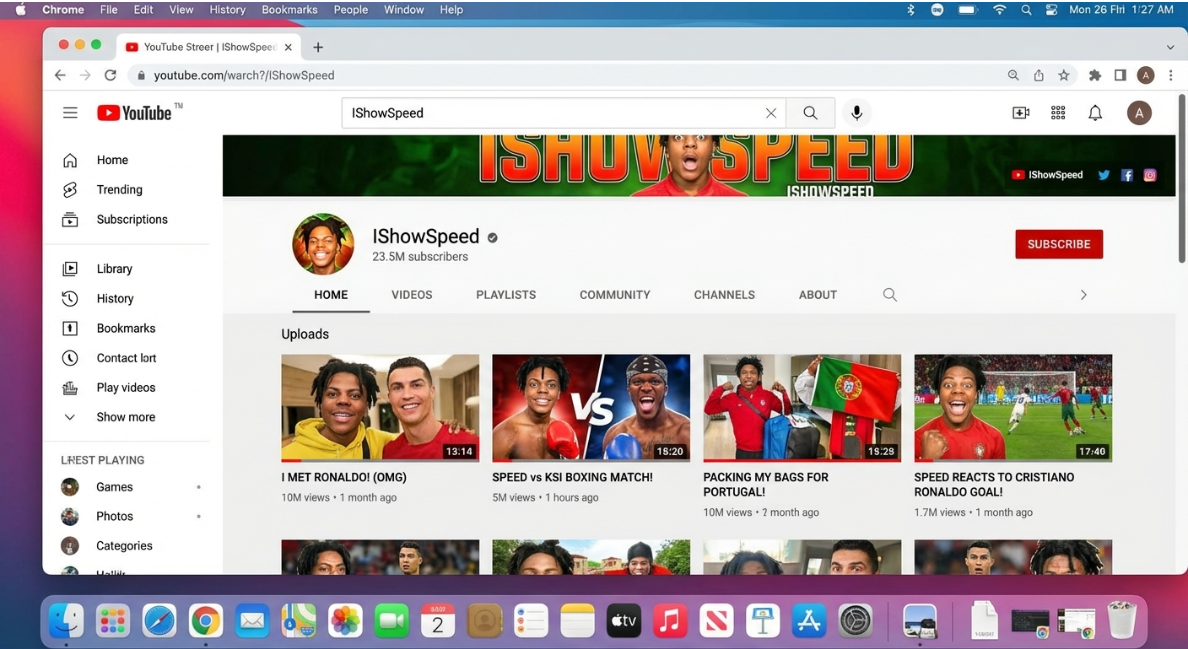The height and width of the screenshot is (649, 1188).
Task: Launch Apple Music from the Dock
Action: 670,622
